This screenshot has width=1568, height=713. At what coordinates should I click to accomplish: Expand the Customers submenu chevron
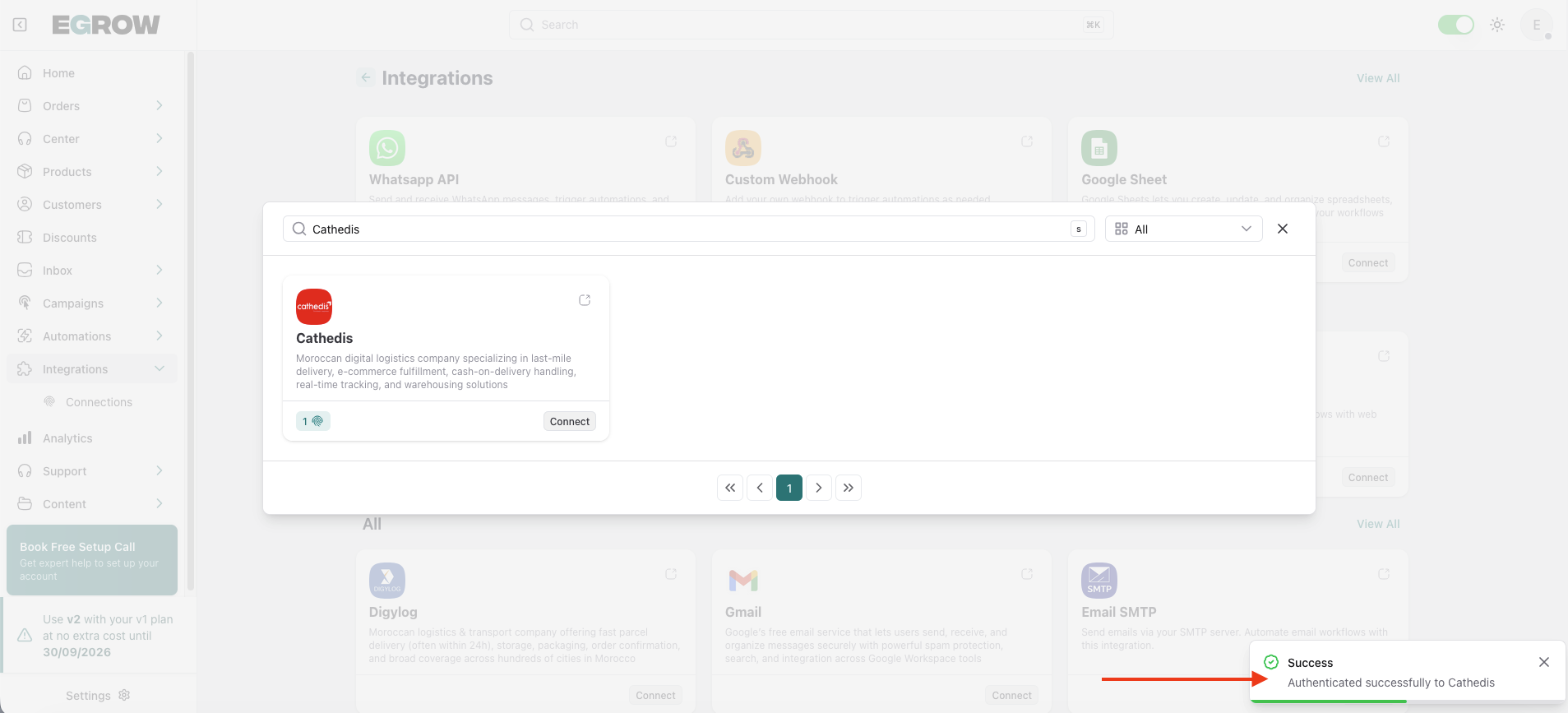coord(160,204)
